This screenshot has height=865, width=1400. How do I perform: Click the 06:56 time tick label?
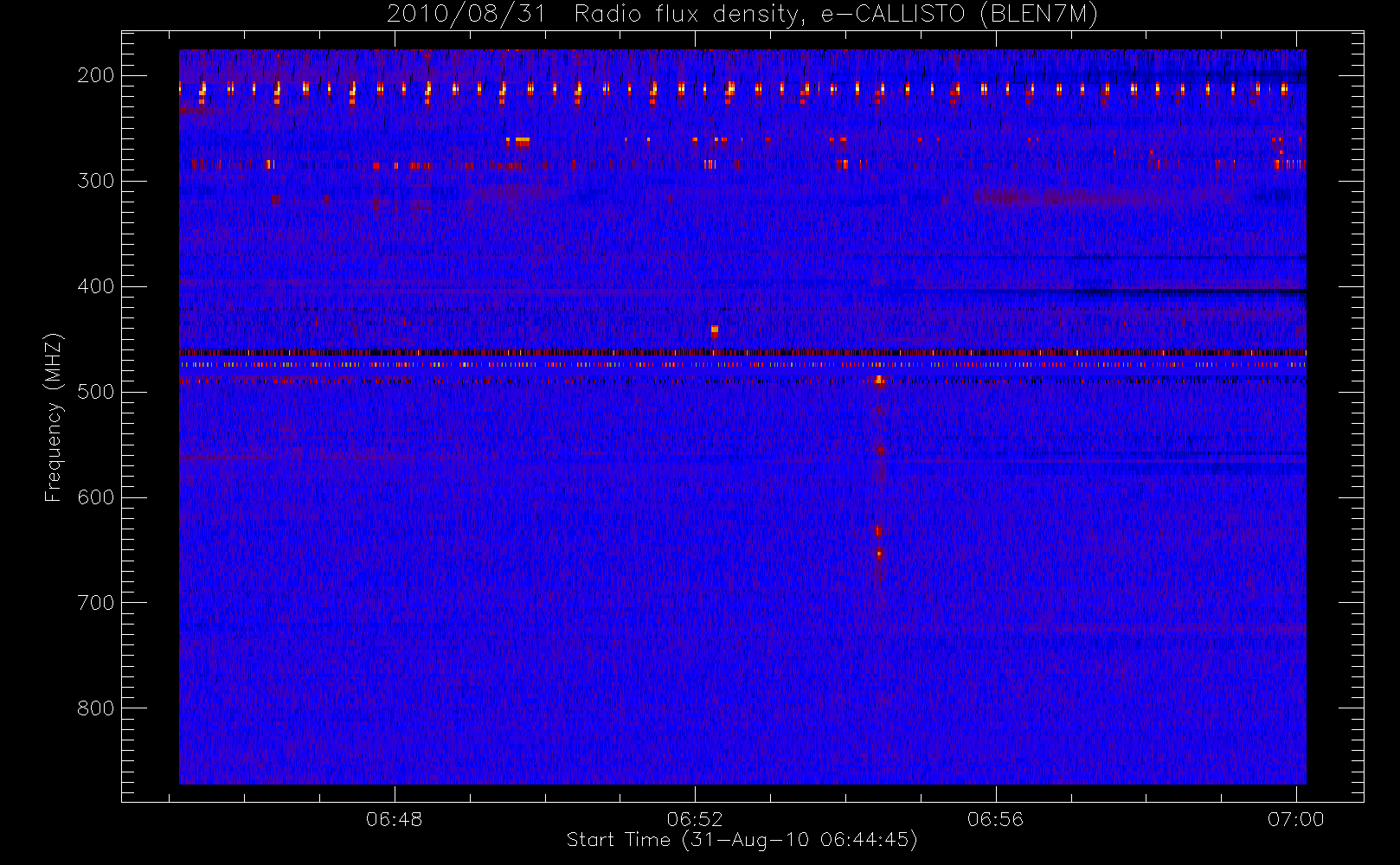995,819
